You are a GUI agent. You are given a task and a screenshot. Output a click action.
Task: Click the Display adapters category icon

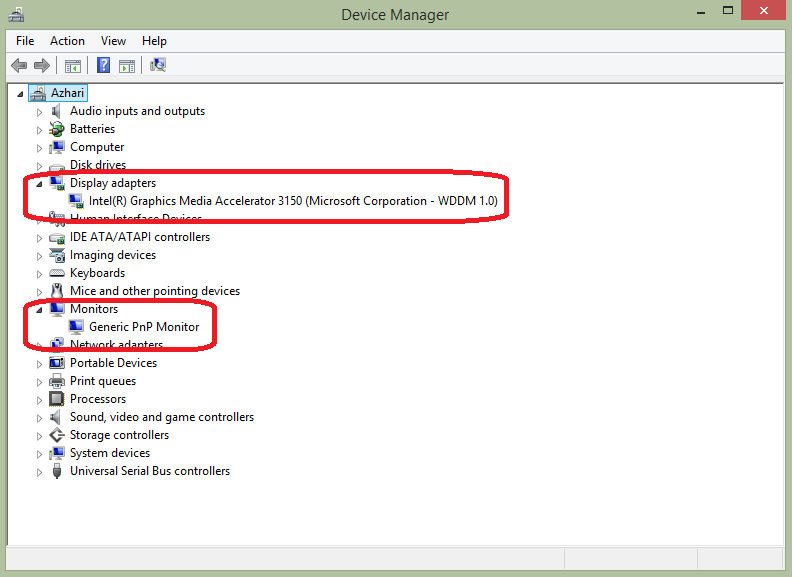[57, 183]
